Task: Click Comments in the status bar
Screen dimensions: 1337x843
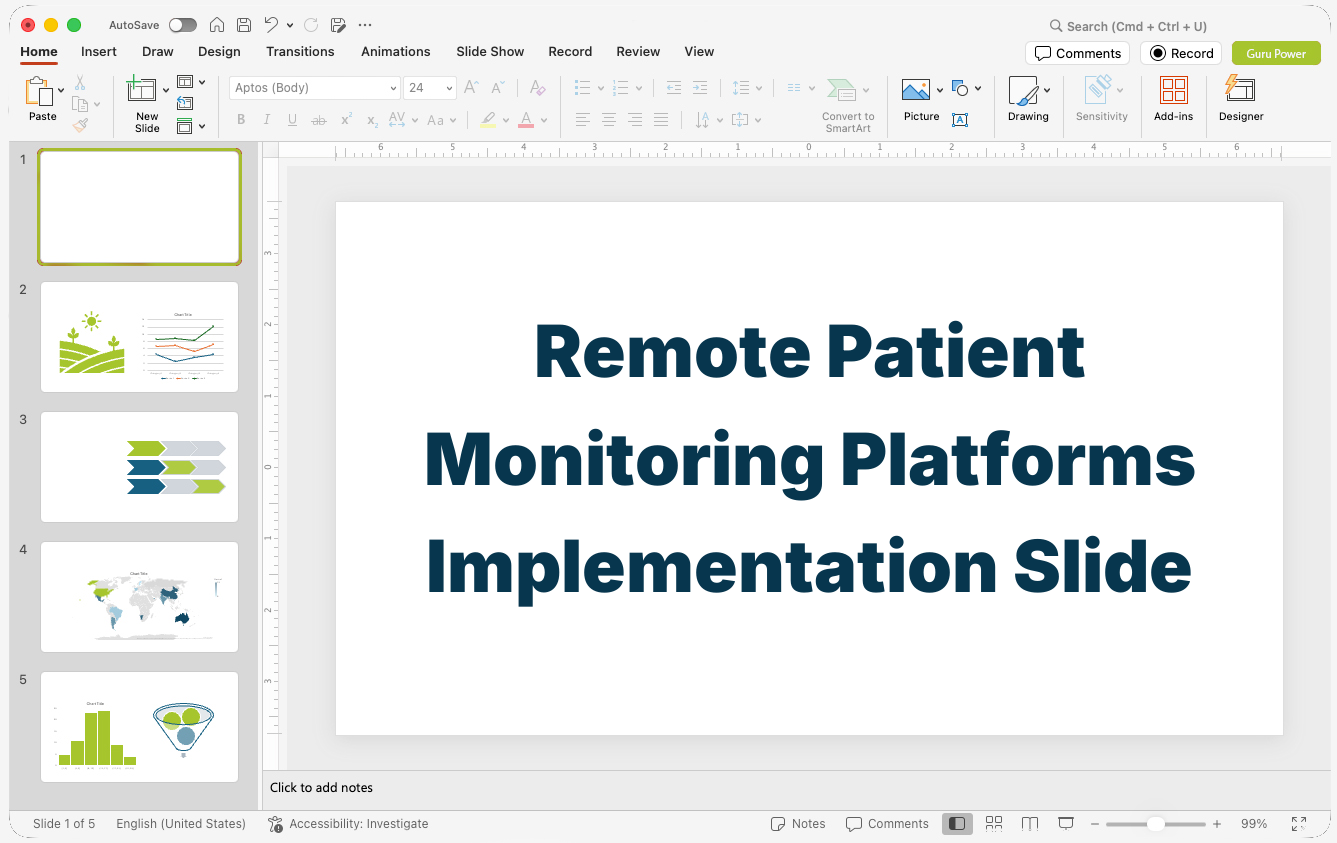Action: (x=887, y=824)
